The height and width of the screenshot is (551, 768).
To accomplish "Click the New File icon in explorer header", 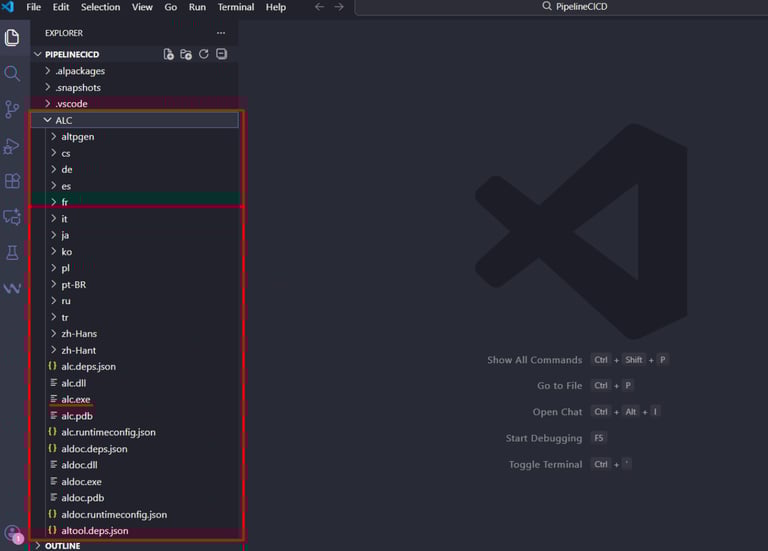I will click(x=168, y=54).
